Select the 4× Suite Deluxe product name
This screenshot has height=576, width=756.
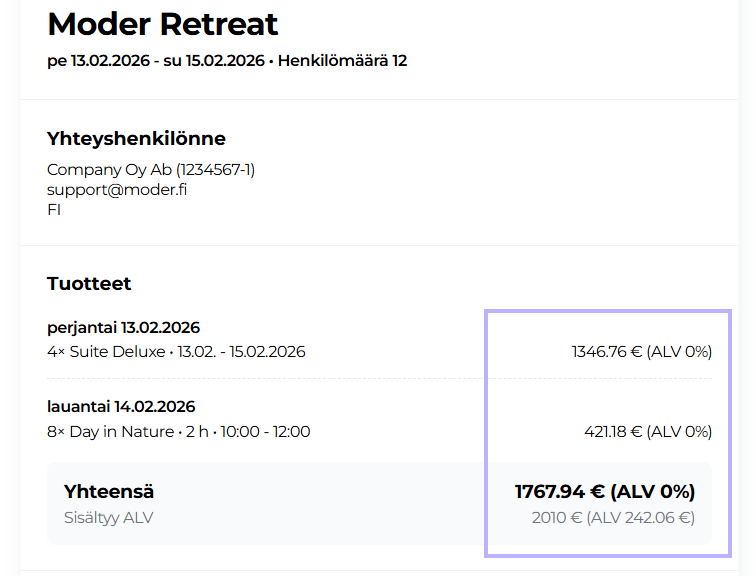coord(106,352)
